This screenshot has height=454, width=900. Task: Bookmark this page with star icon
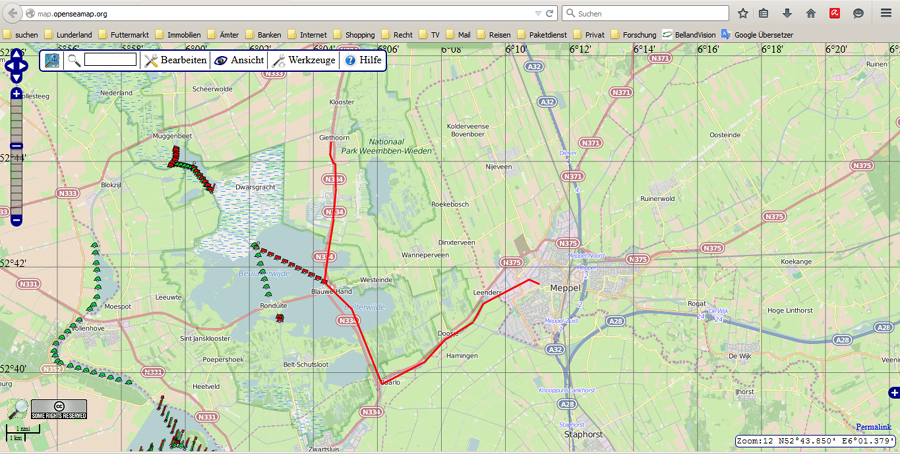click(x=743, y=14)
